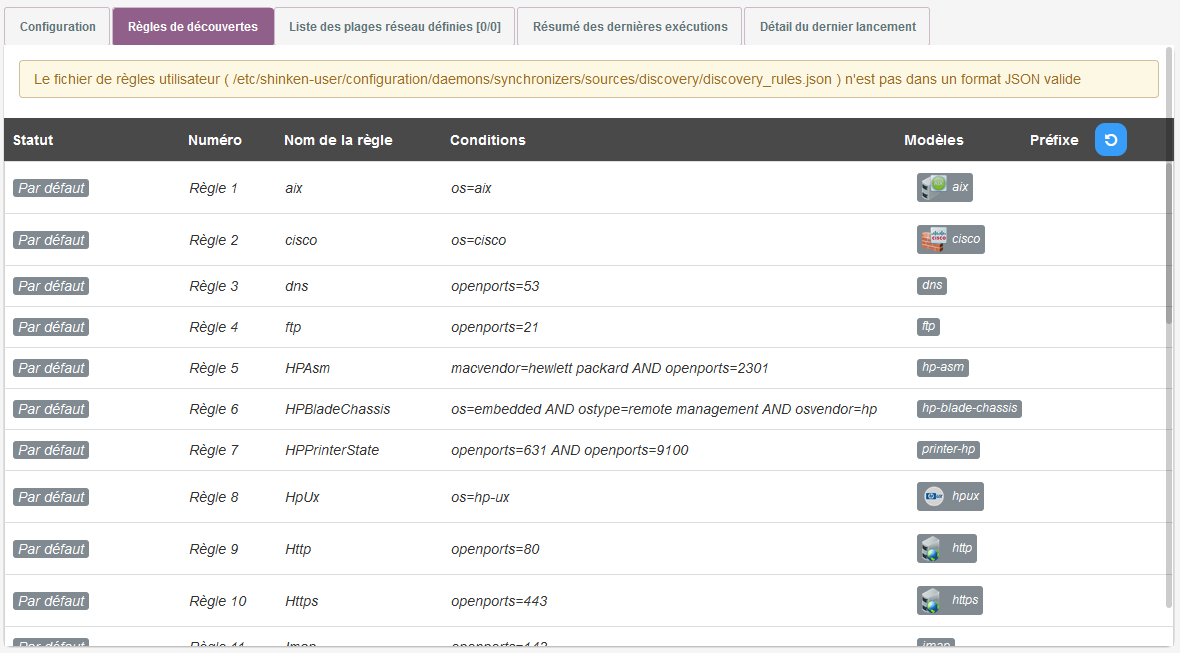Select the HPBladeChassis rule name
This screenshot has width=1180, height=653.
point(337,409)
